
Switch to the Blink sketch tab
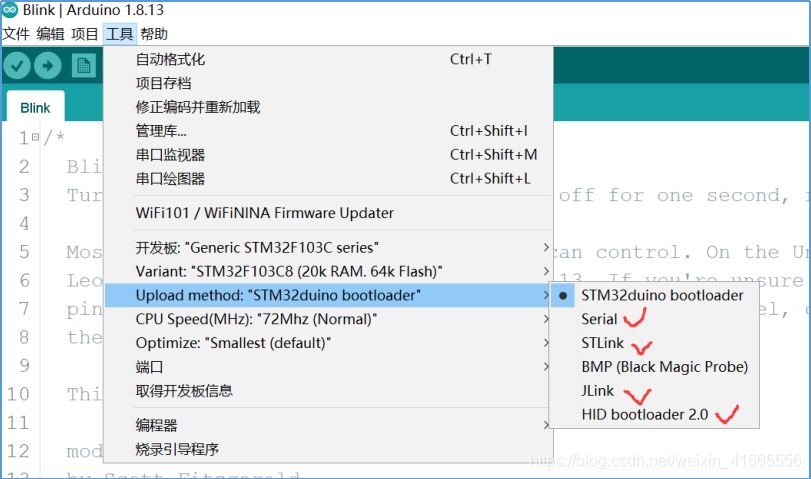pos(35,108)
